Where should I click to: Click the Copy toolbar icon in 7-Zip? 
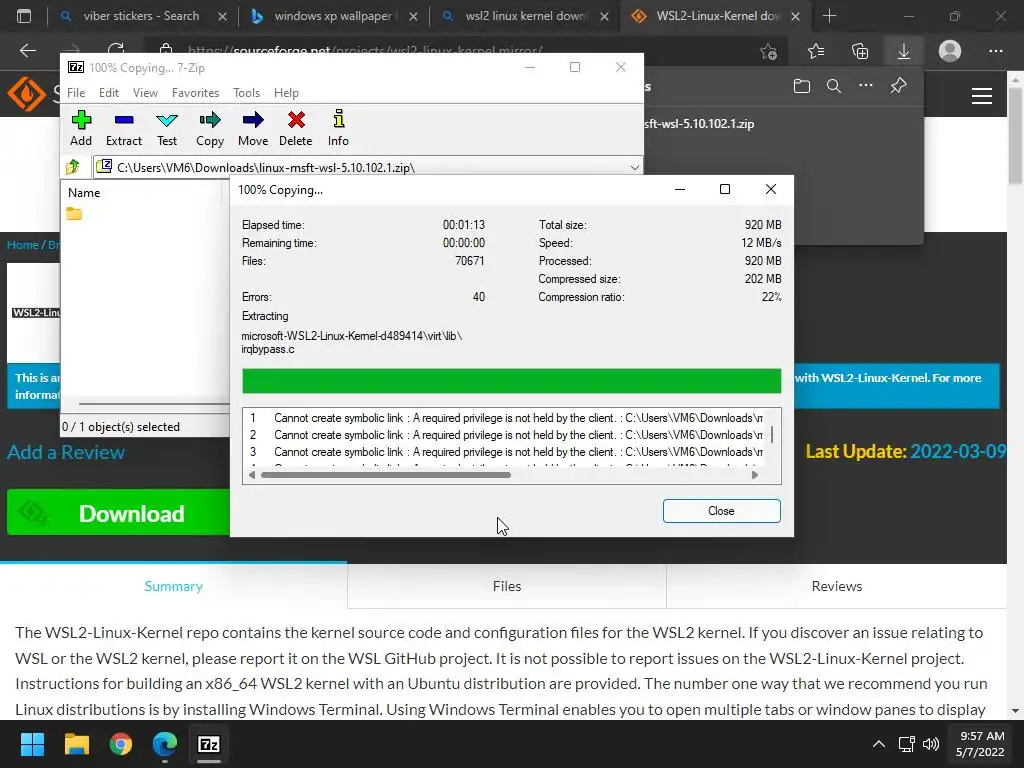pyautogui.click(x=210, y=129)
